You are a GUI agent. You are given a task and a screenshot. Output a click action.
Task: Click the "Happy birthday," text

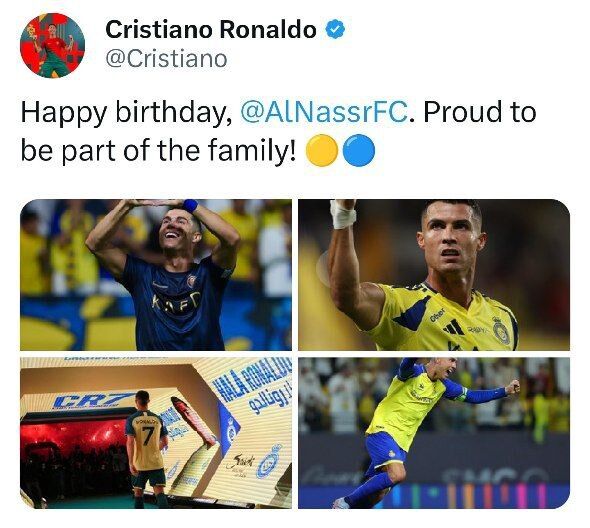pyautogui.click(x=127, y=113)
